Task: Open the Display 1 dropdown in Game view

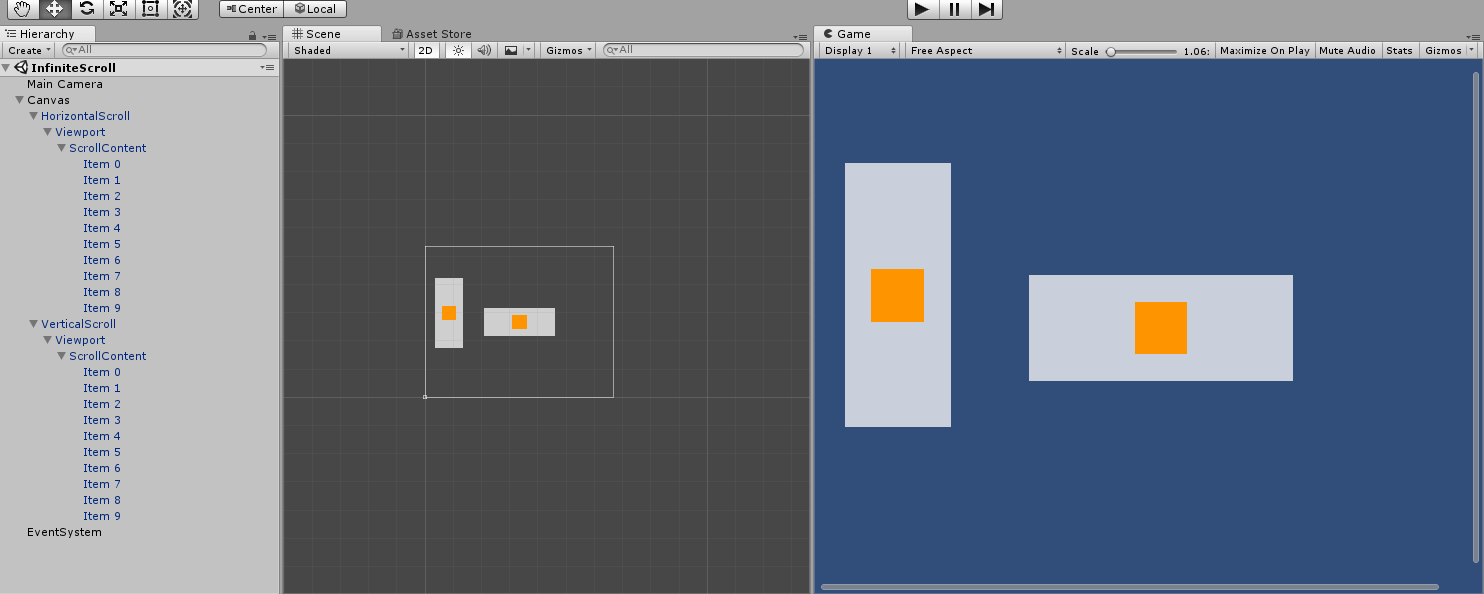Action: (859, 50)
